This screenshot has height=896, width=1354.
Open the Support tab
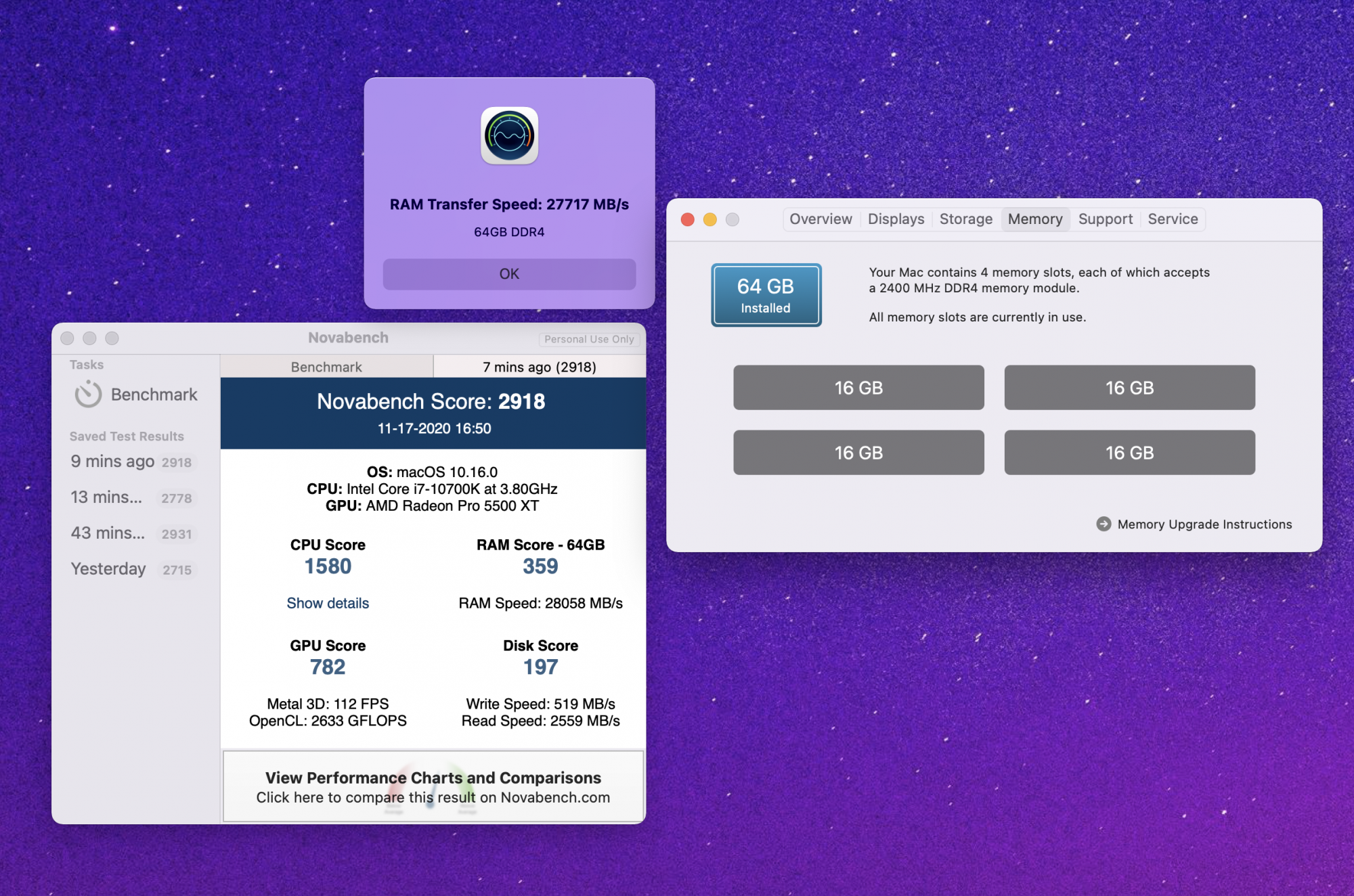pos(1105,219)
